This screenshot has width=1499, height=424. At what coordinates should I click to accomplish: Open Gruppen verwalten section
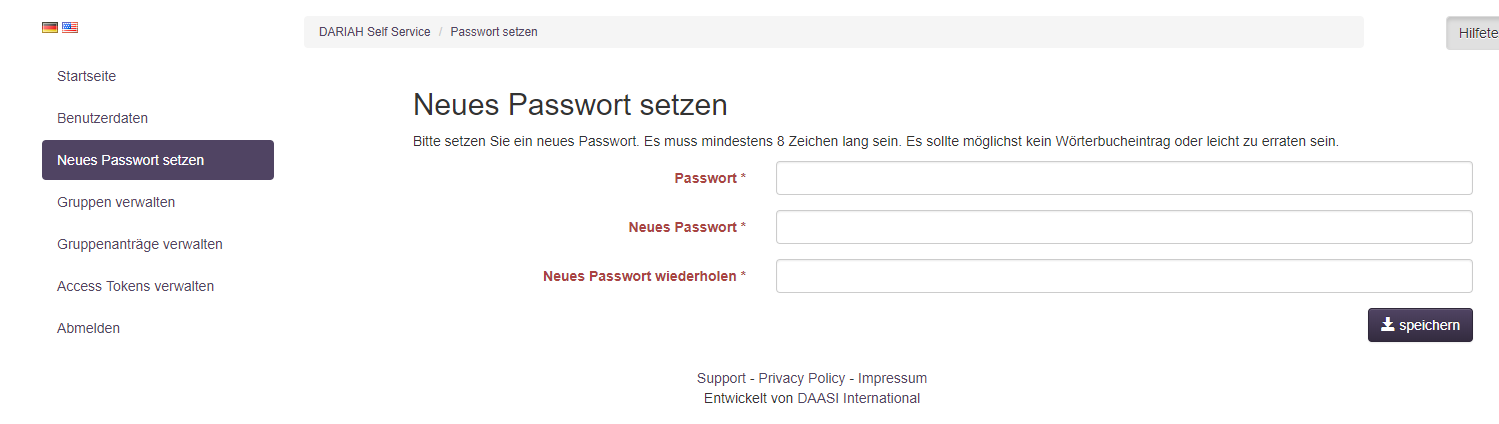click(116, 202)
